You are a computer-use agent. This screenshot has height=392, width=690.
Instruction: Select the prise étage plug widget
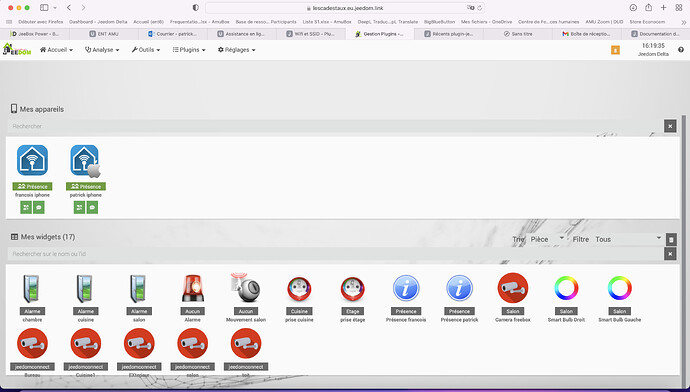point(352,289)
